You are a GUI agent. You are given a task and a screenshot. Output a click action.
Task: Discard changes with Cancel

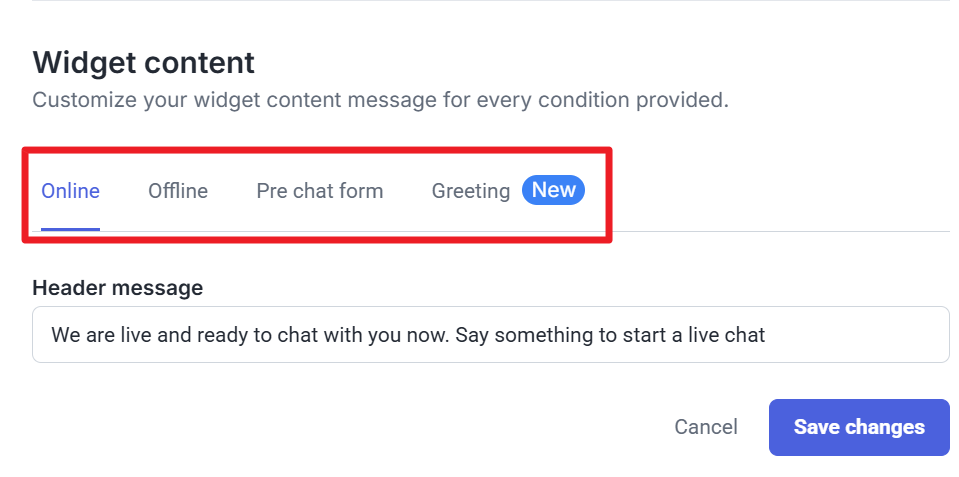705,427
